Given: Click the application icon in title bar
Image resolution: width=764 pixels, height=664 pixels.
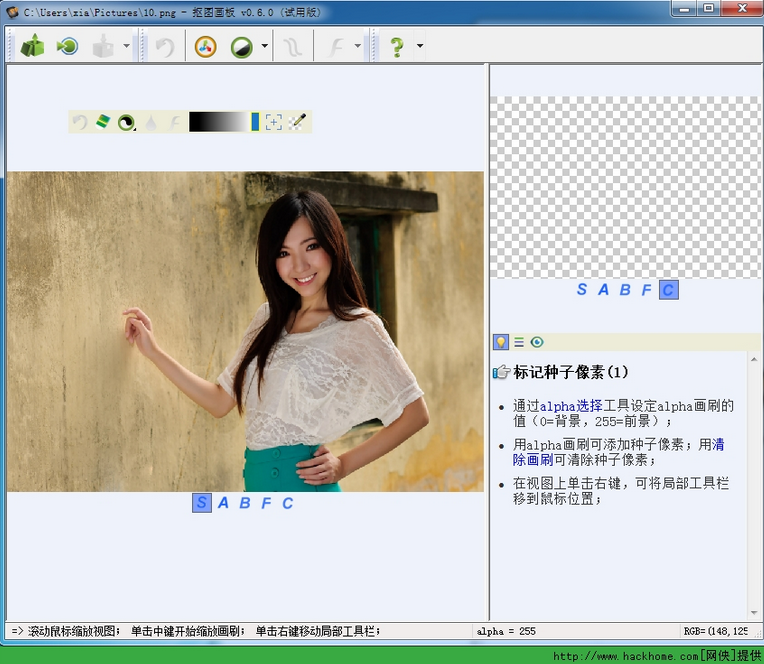Looking at the screenshot, I should (12, 12).
